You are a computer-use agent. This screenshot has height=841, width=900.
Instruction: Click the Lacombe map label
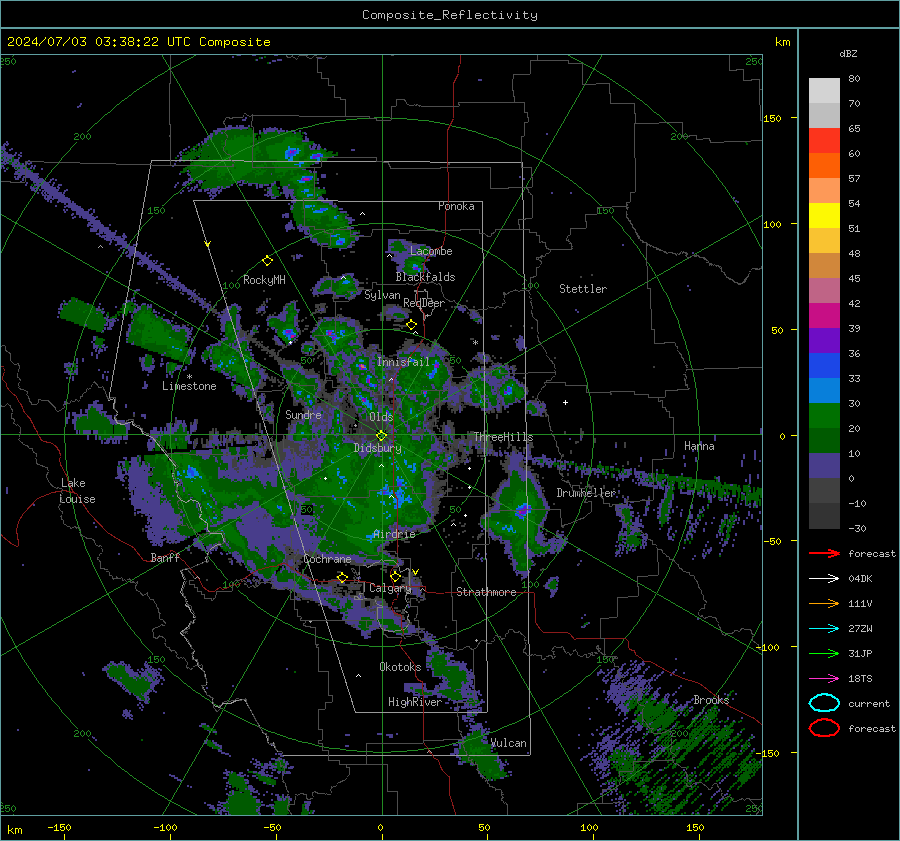[431, 251]
